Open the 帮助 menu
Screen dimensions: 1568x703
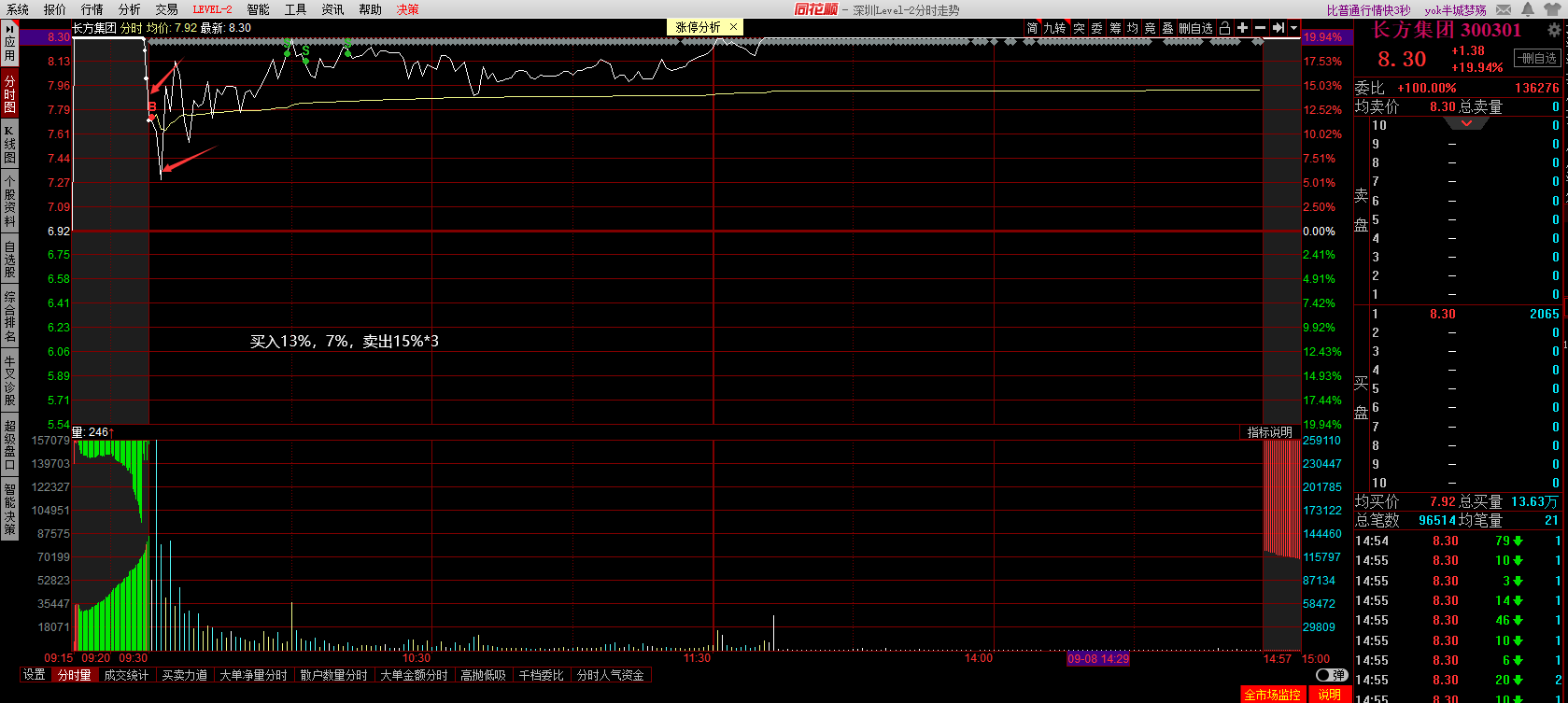(x=370, y=9)
